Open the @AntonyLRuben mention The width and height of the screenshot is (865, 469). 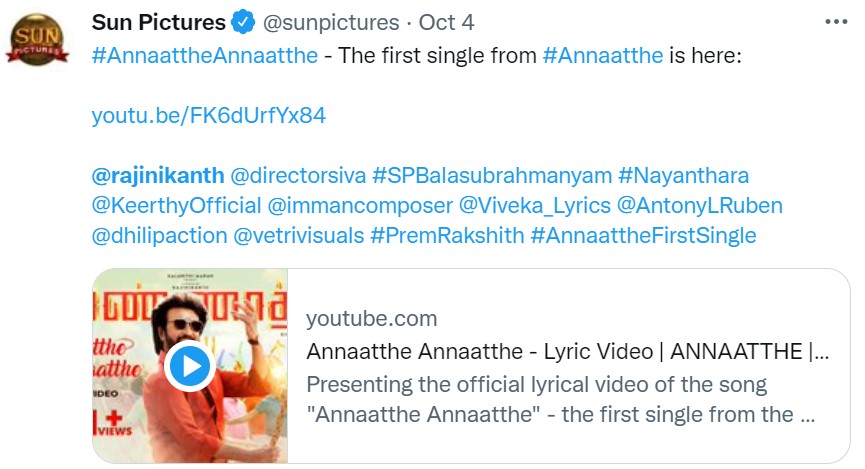pos(700,206)
